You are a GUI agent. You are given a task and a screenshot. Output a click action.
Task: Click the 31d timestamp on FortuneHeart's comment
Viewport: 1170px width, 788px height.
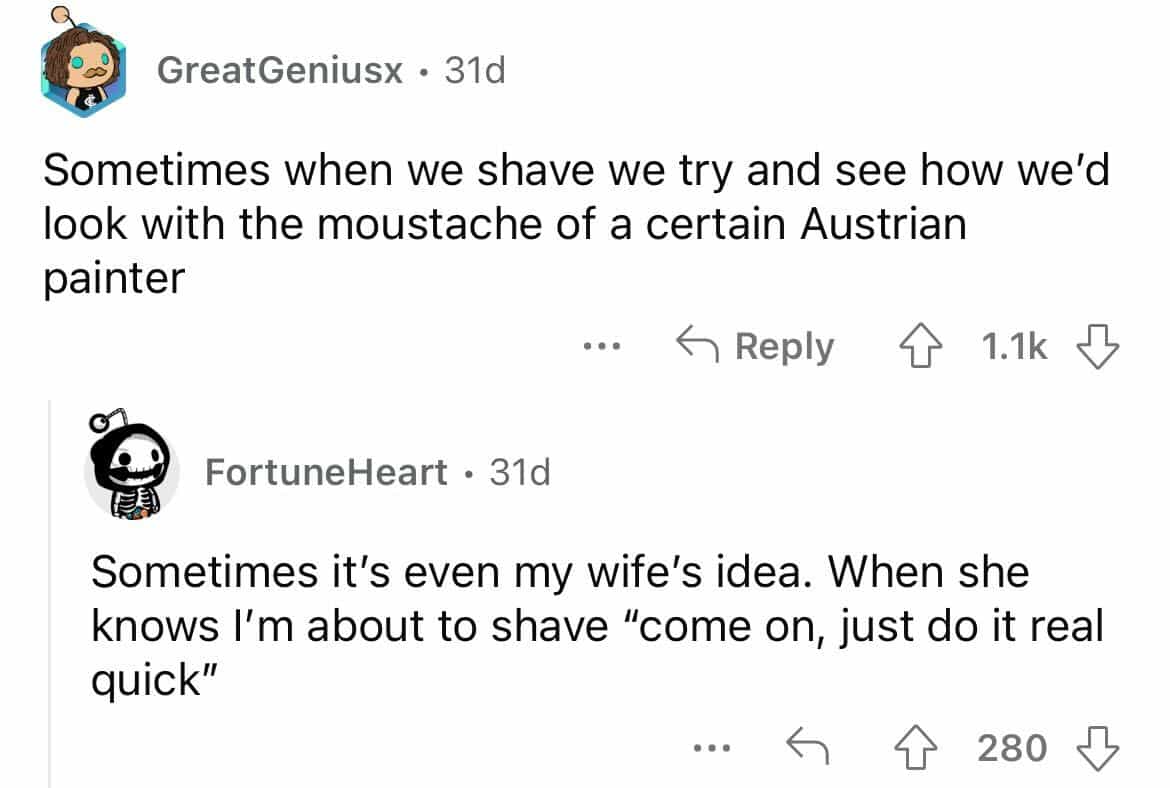(x=520, y=472)
